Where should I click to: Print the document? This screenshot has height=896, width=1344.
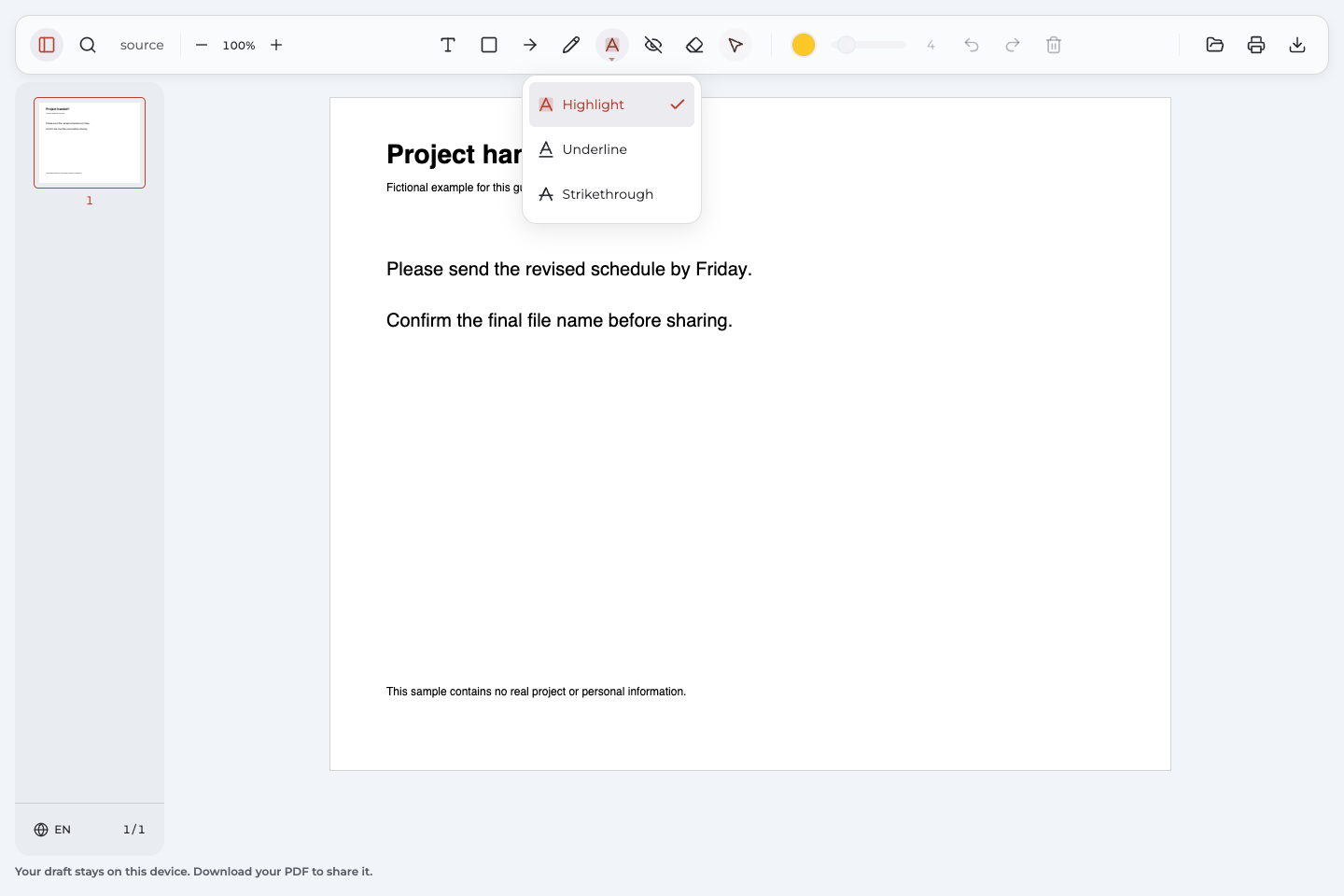(1256, 45)
